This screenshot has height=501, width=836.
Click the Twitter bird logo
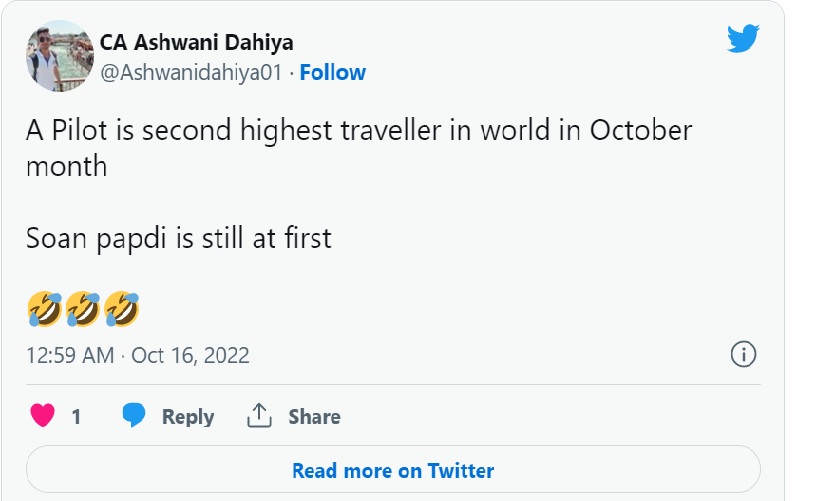click(744, 40)
